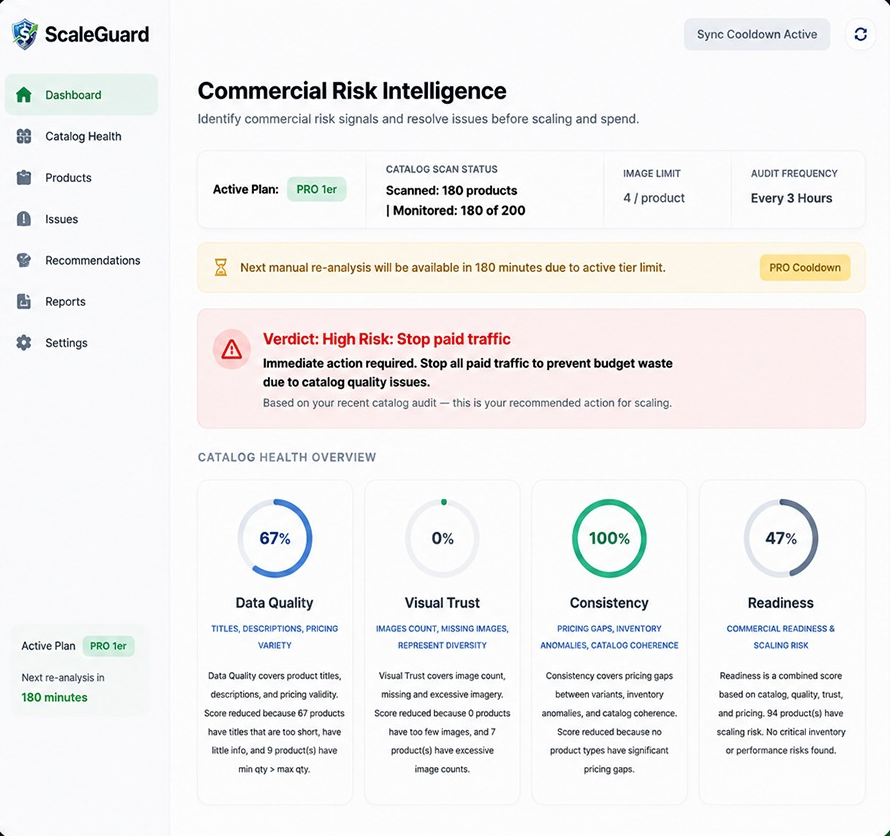This screenshot has height=836, width=890.
Task: Click the Settings gear icon
Action: (24, 343)
